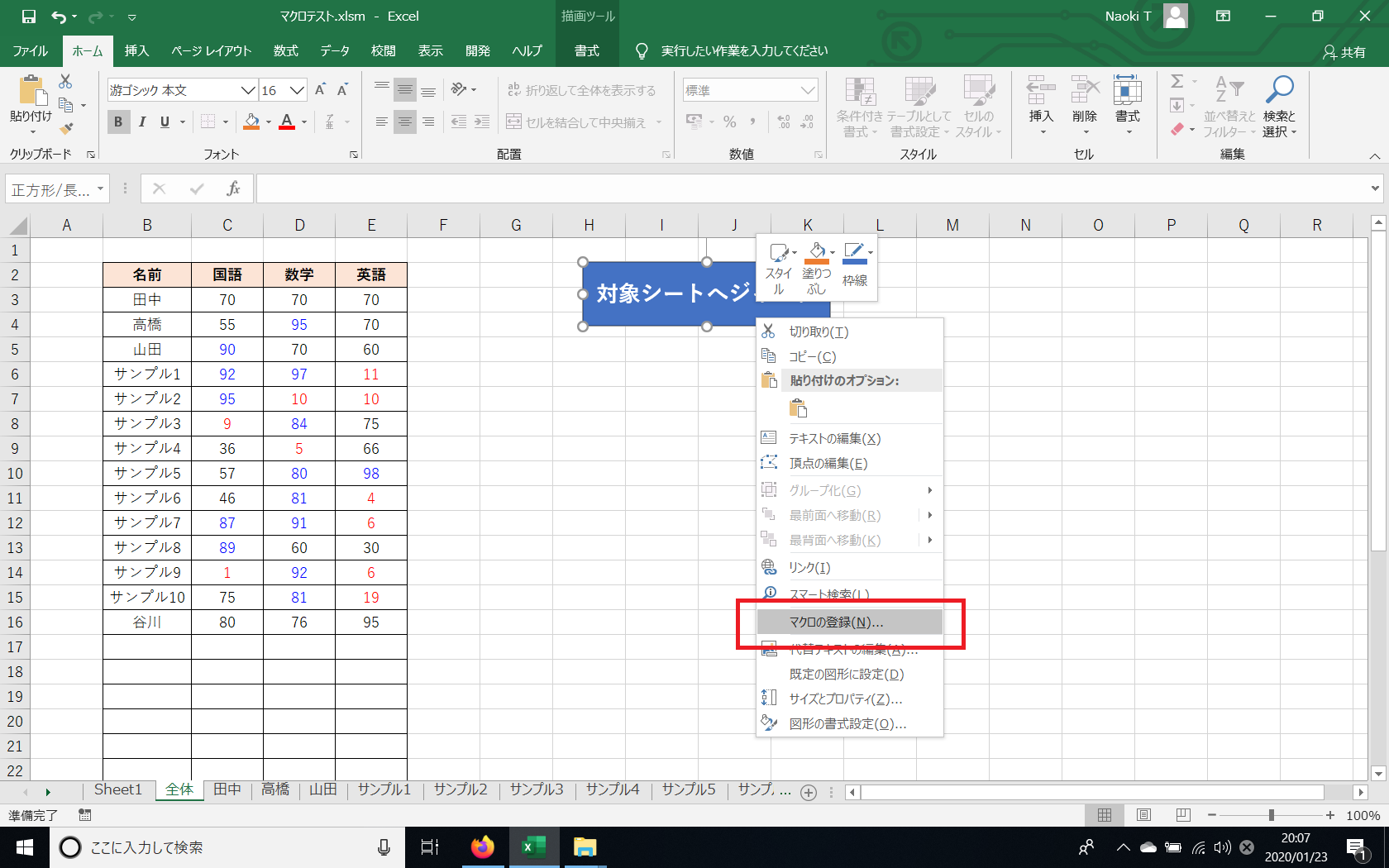Image resolution: width=1389 pixels, height=868 pixels.
Task: Decrease indent in the alignment group
Action: tap(459, 122)
